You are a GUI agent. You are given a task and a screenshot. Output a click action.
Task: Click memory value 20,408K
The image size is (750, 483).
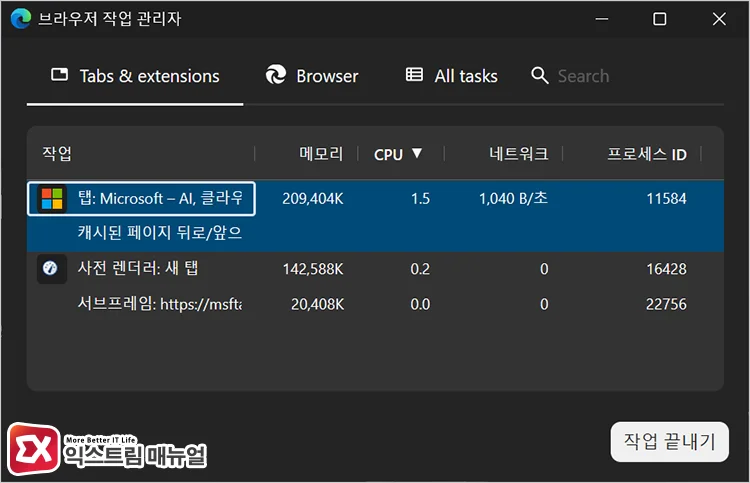(x=318, y=304)
